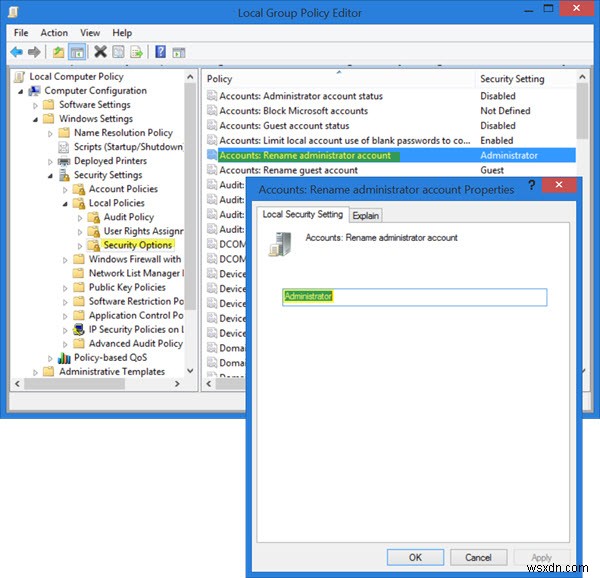Click the Back arrow toolbar icon

pos(16,52)
